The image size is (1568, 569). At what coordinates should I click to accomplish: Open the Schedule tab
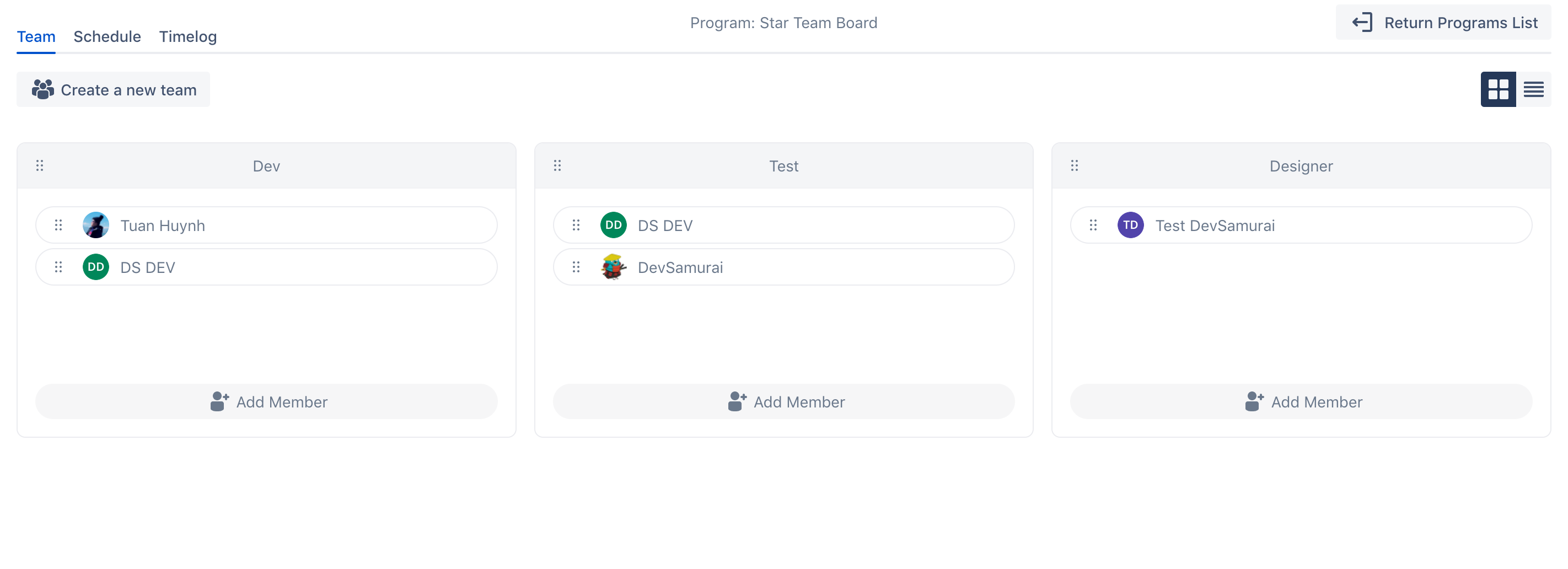[x=107, y=36]
